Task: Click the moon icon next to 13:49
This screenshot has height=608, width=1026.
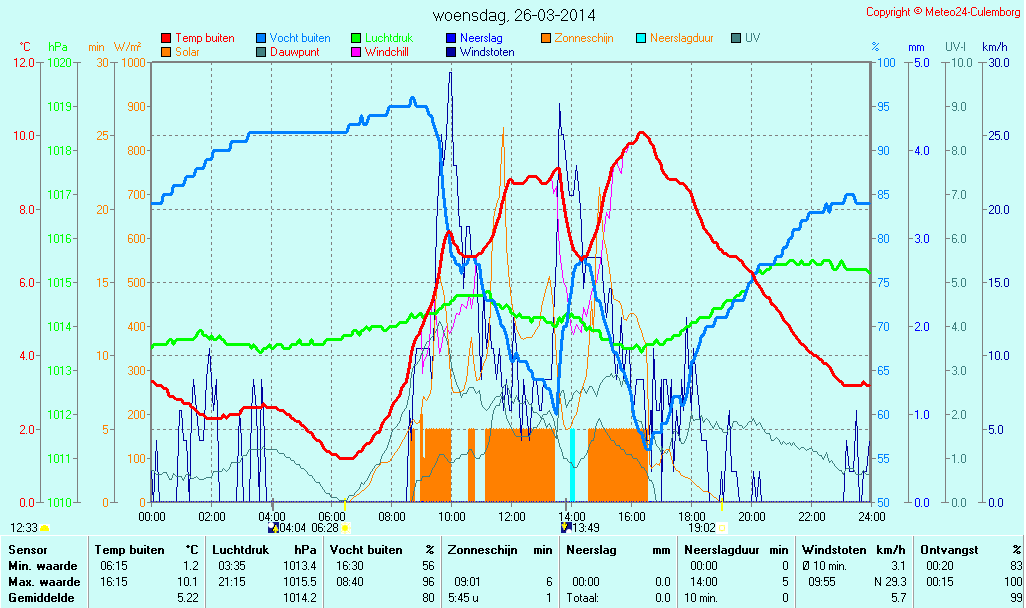Action: (565, 527)
